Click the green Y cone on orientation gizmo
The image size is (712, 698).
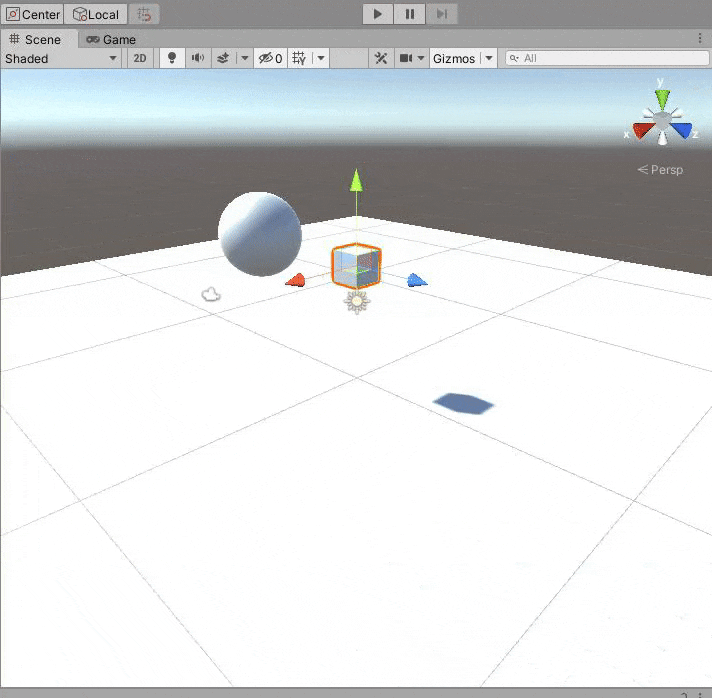(x=662, y=99)
